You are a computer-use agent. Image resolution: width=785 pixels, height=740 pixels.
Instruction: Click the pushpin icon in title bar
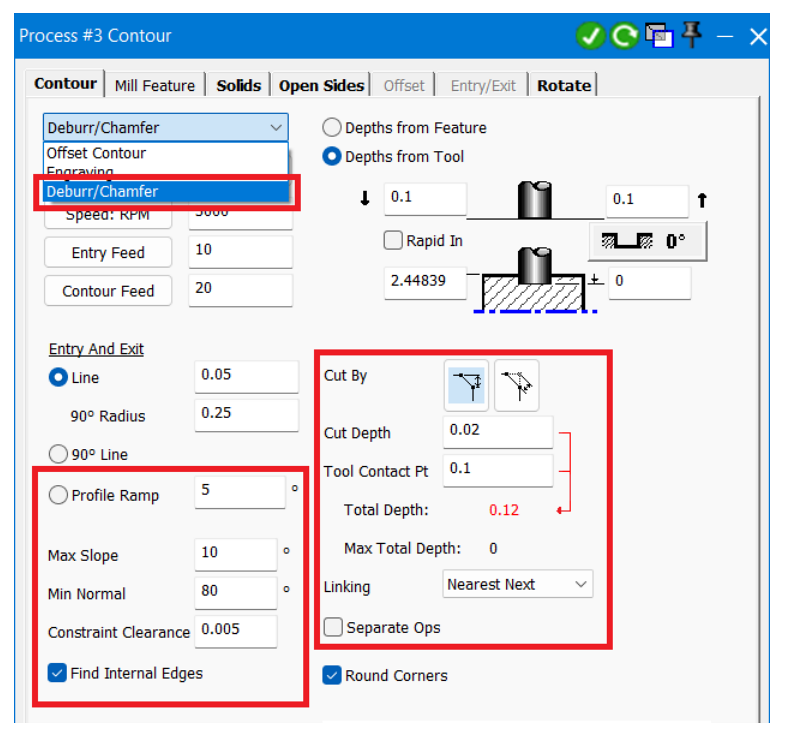[692, 35]
